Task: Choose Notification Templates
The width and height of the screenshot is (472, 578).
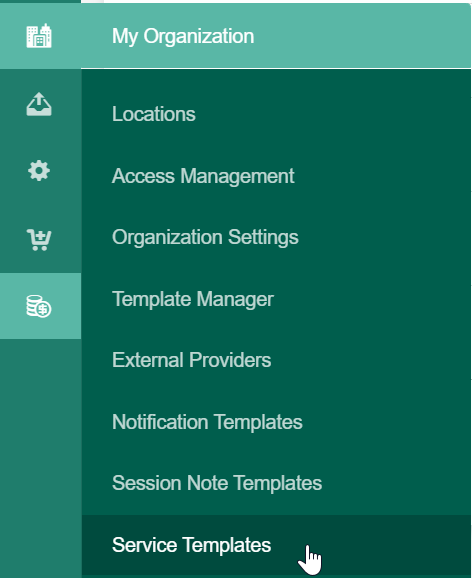Action: (x=207, y=422)
